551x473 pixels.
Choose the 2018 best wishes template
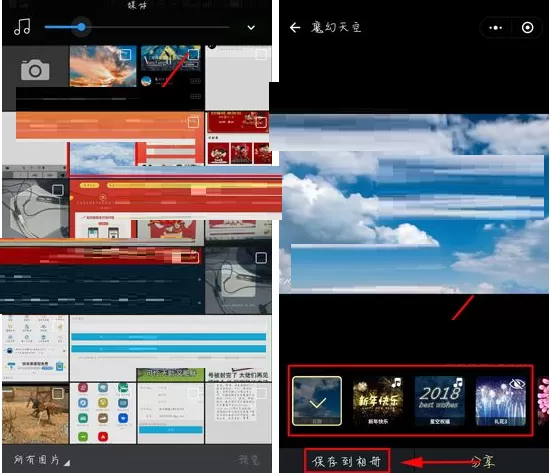(x=440, y=401)
